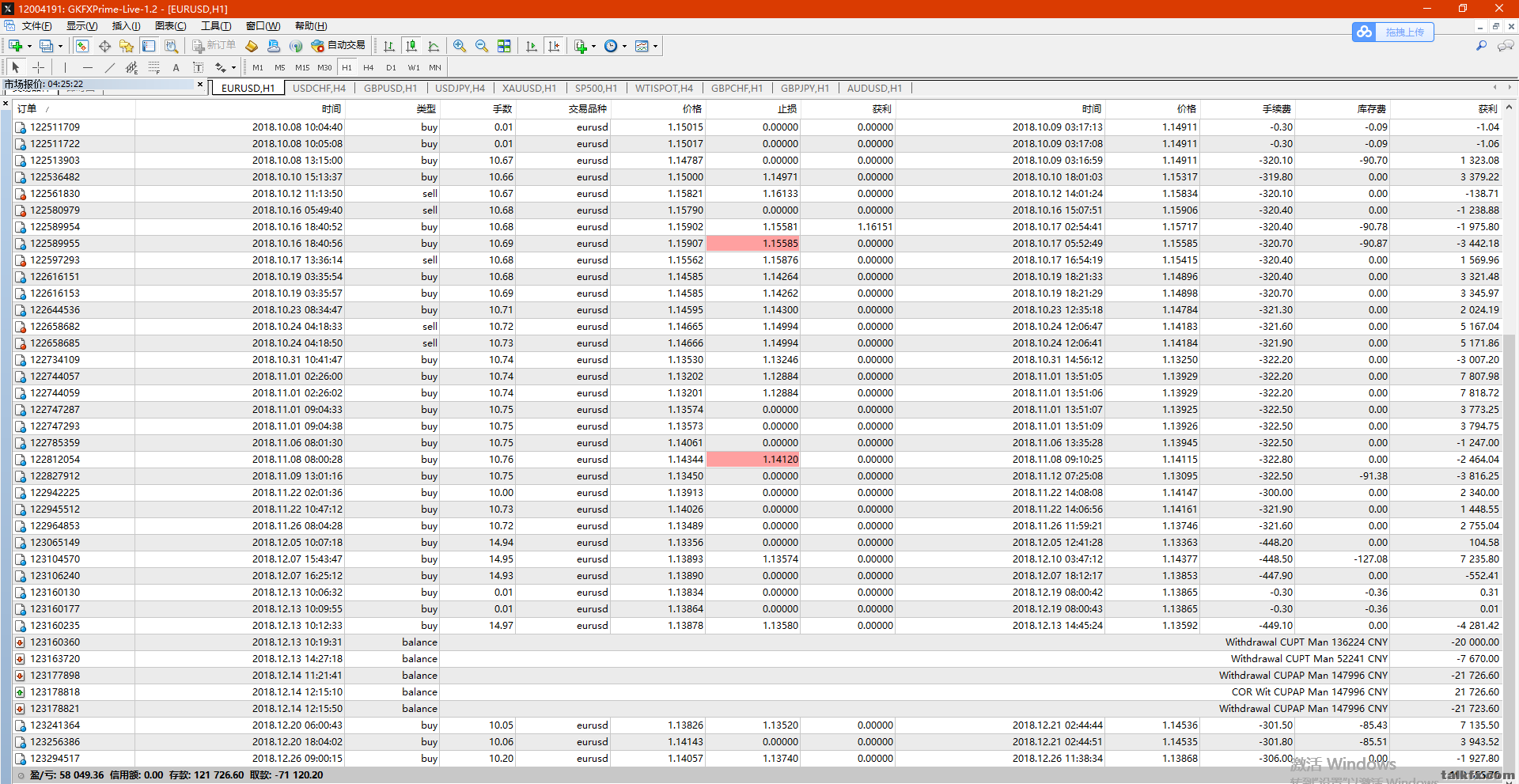Toggle the Terminal panel icon
Image resolution: width=1519 pixels, height=784 pixels.
(149, 46)
